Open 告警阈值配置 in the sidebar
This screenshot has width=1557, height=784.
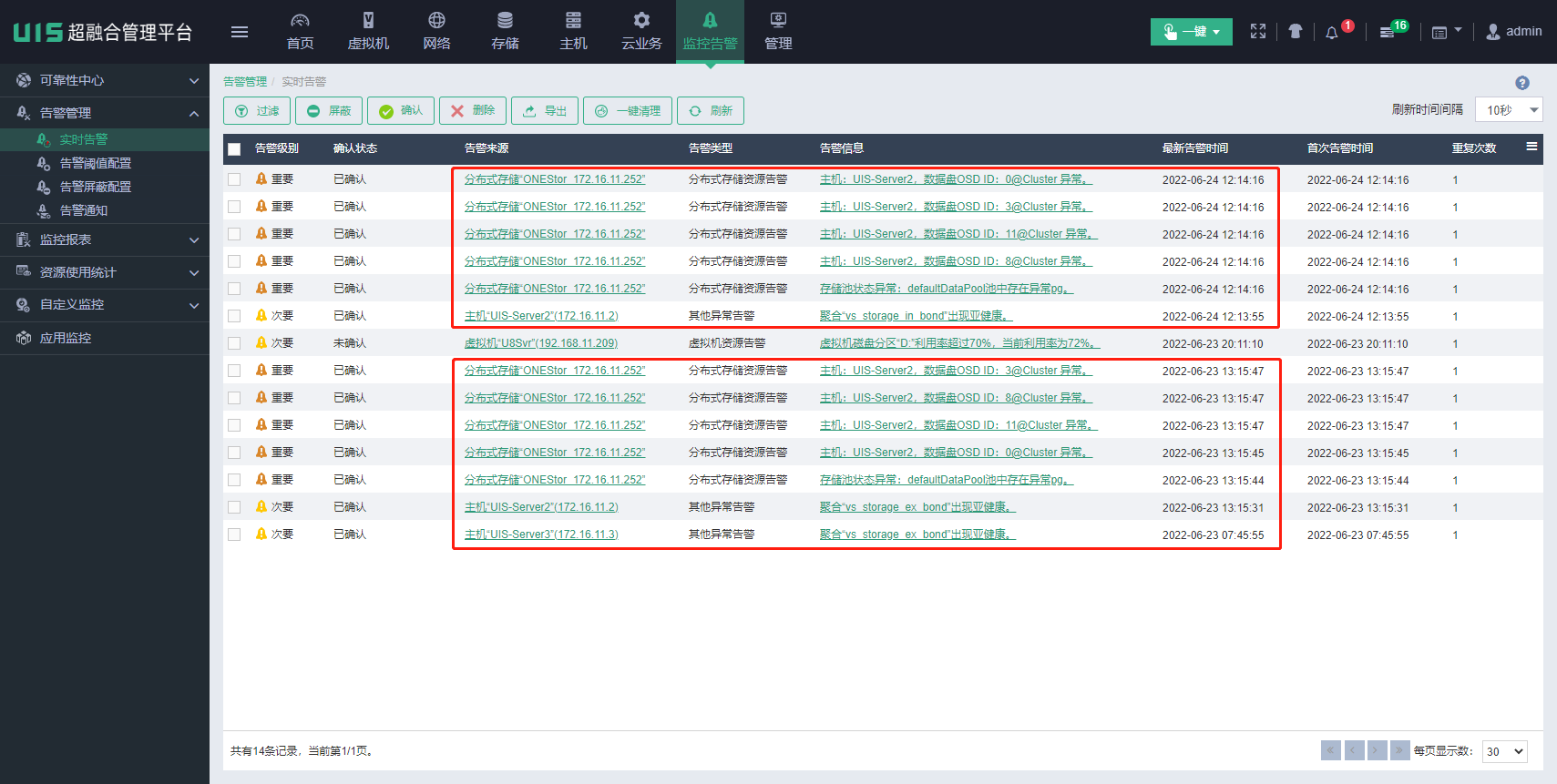[95, 163]
